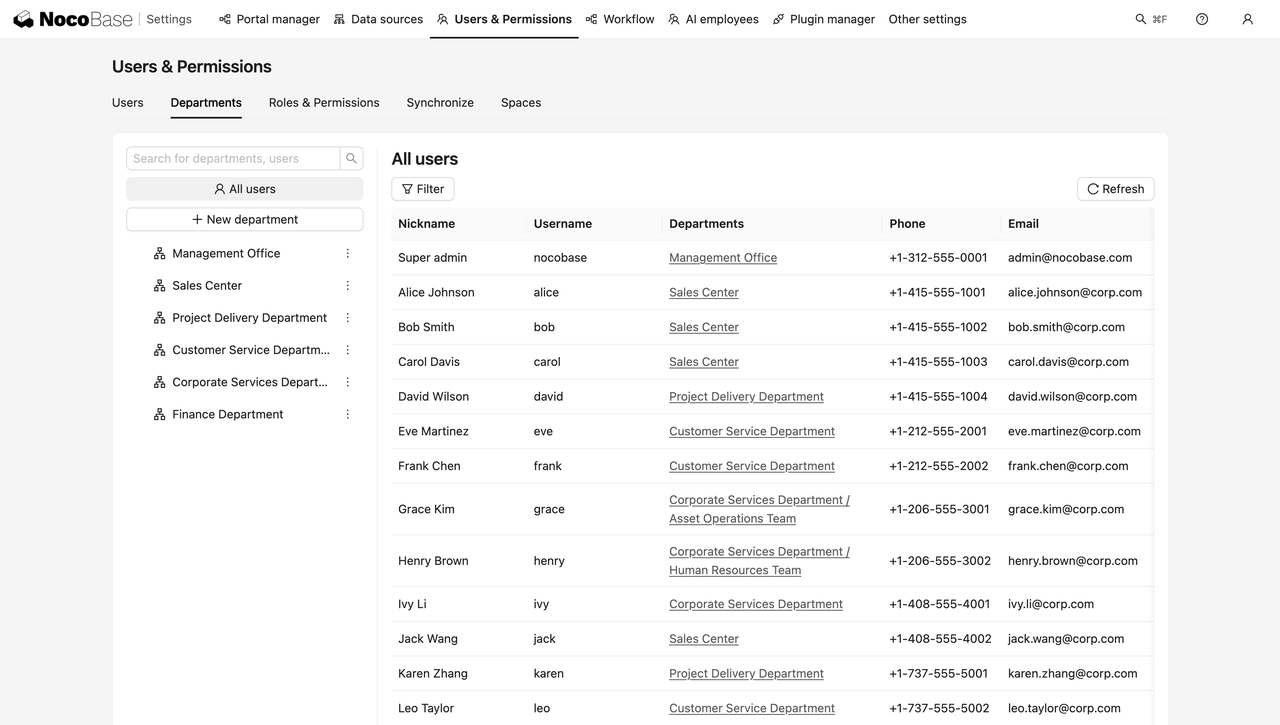This screenshot has height=725, width=1280.
Task: Open Data sources in top navigation
Action: (x=378, y=19)
